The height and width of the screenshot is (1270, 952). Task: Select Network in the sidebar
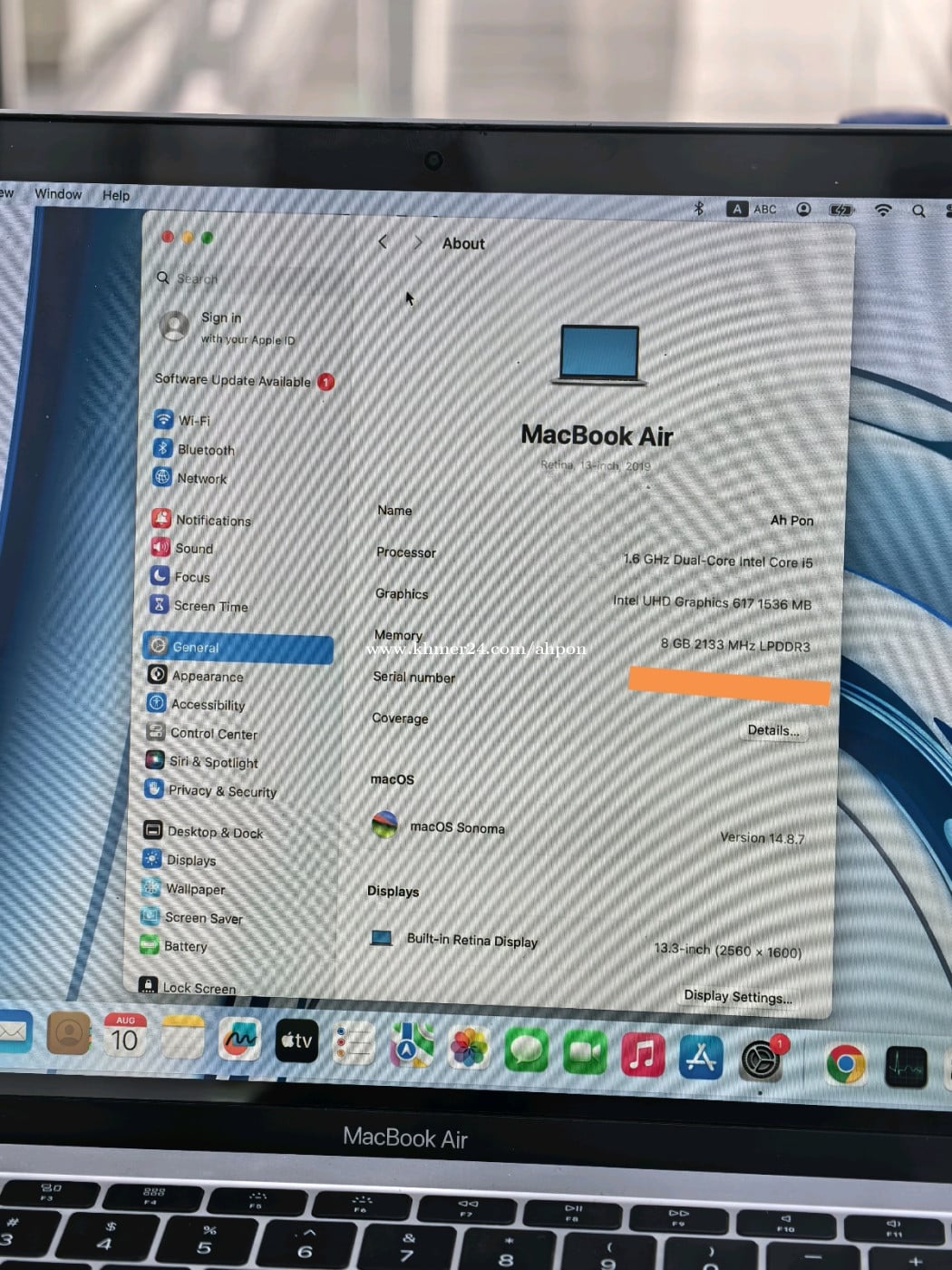click(190, 477)
